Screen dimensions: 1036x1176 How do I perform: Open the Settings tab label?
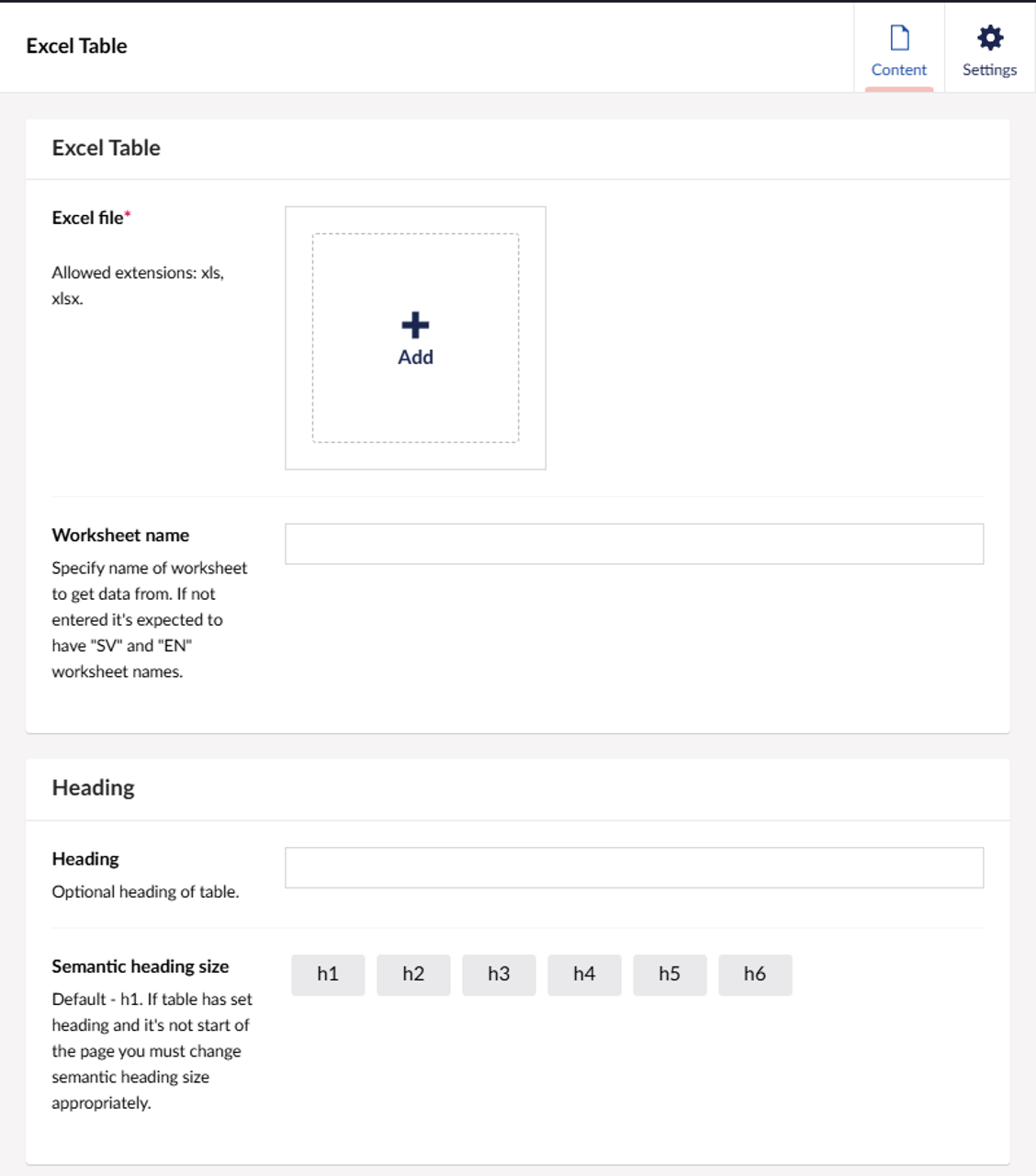point(989,70)
